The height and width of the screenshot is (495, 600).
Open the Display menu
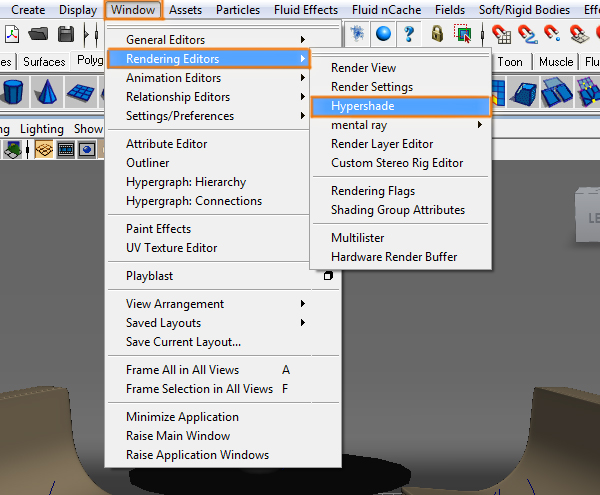point(78,10)
